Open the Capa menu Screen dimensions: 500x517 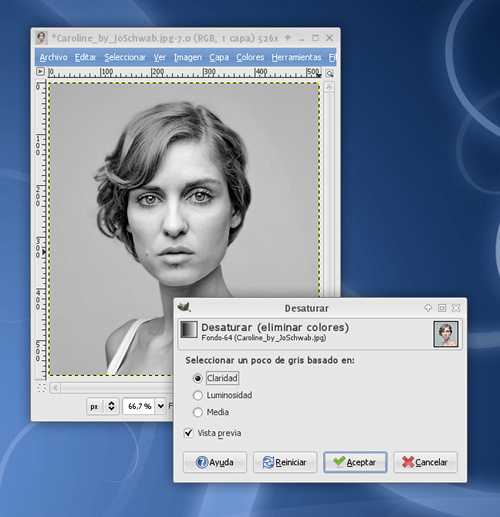tap(219, 57)
